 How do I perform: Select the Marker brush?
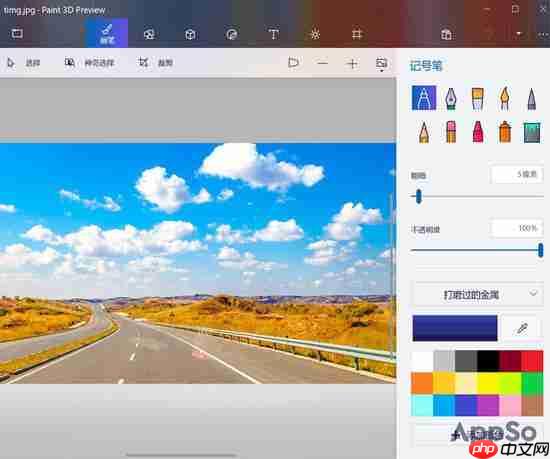[x=424, y=98]
